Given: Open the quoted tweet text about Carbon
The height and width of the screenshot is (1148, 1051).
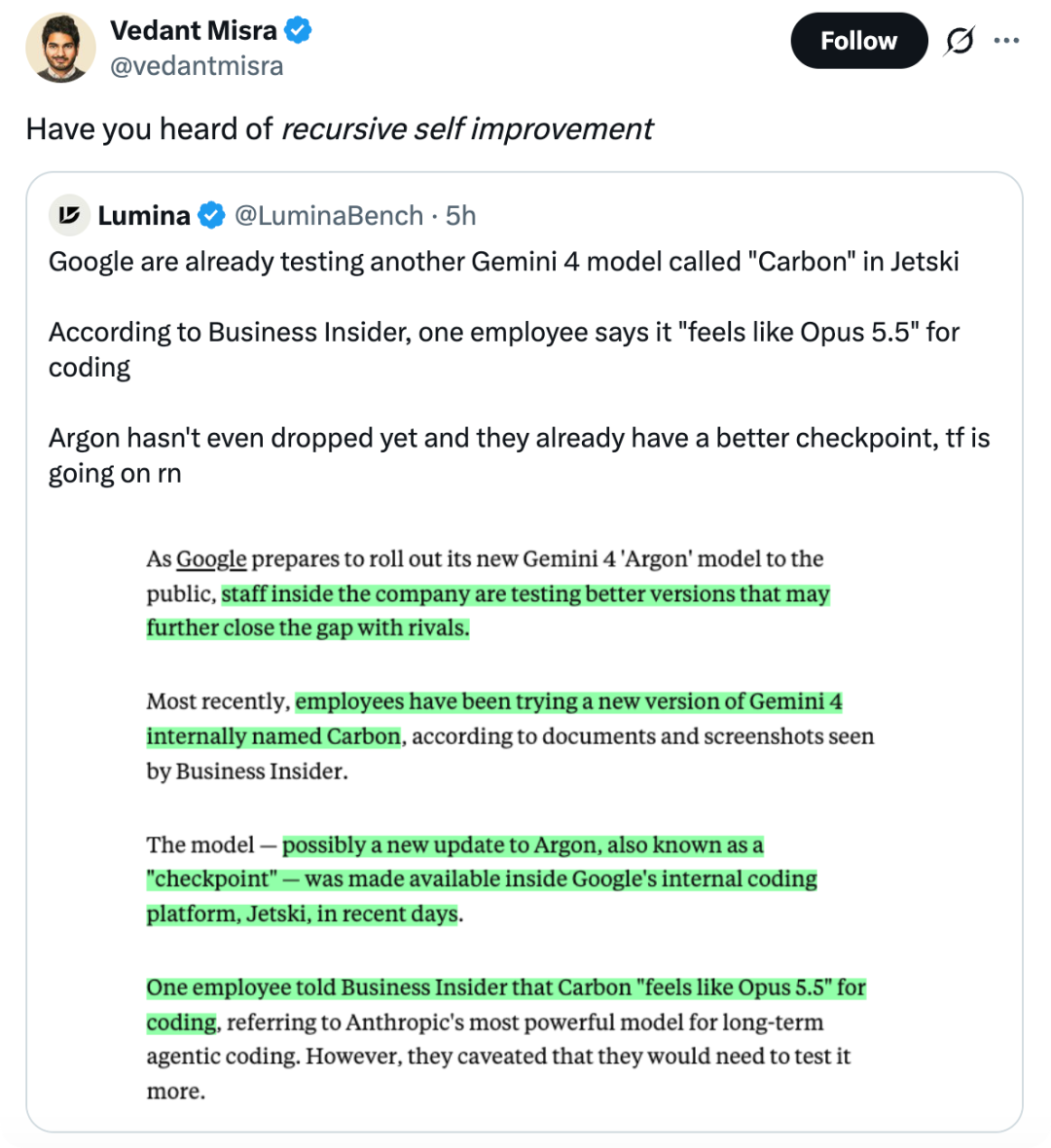Looking at the screenshot, I should pos(503,262).
